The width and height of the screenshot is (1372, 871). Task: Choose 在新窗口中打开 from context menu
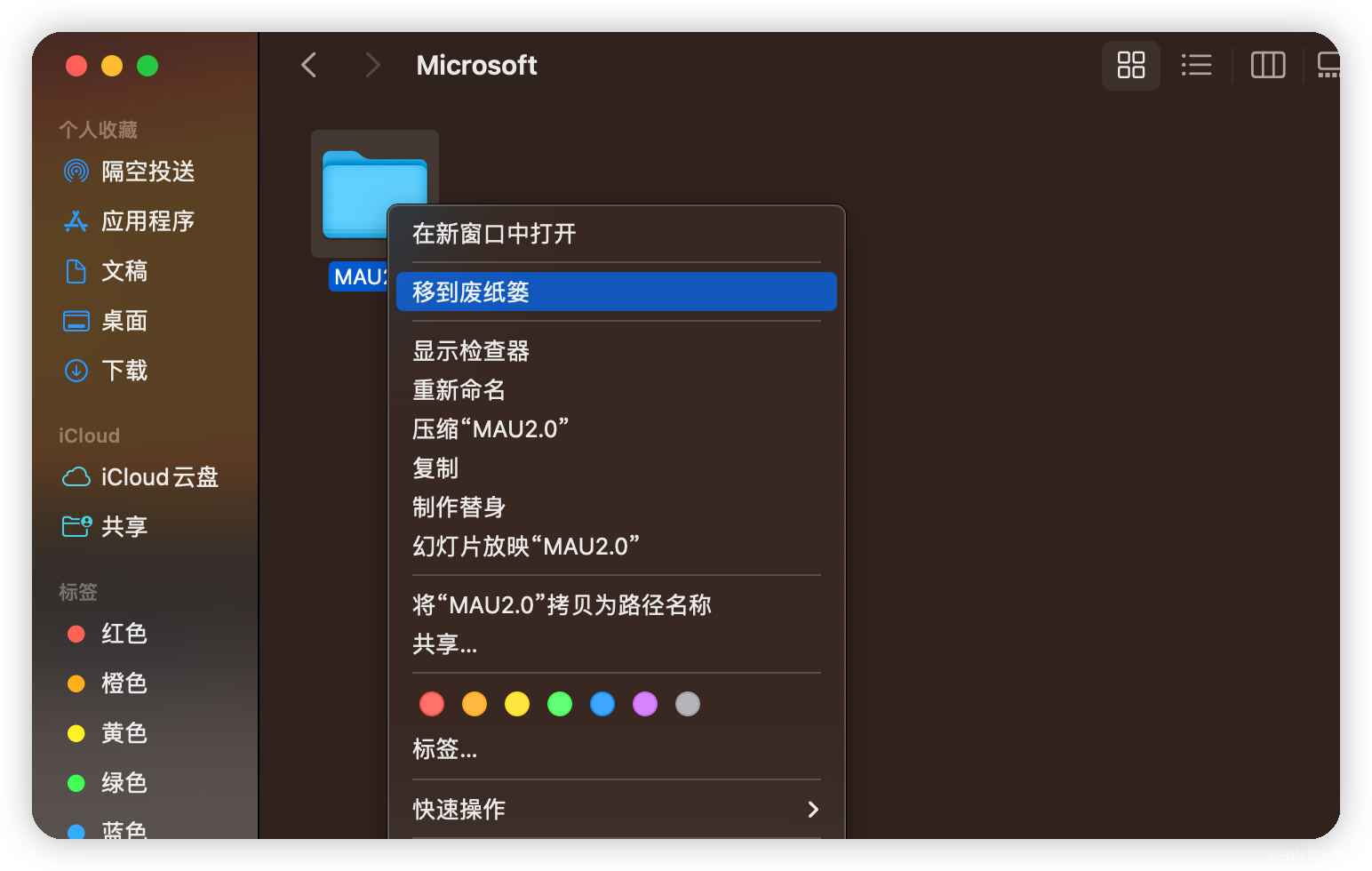[616, 234]
